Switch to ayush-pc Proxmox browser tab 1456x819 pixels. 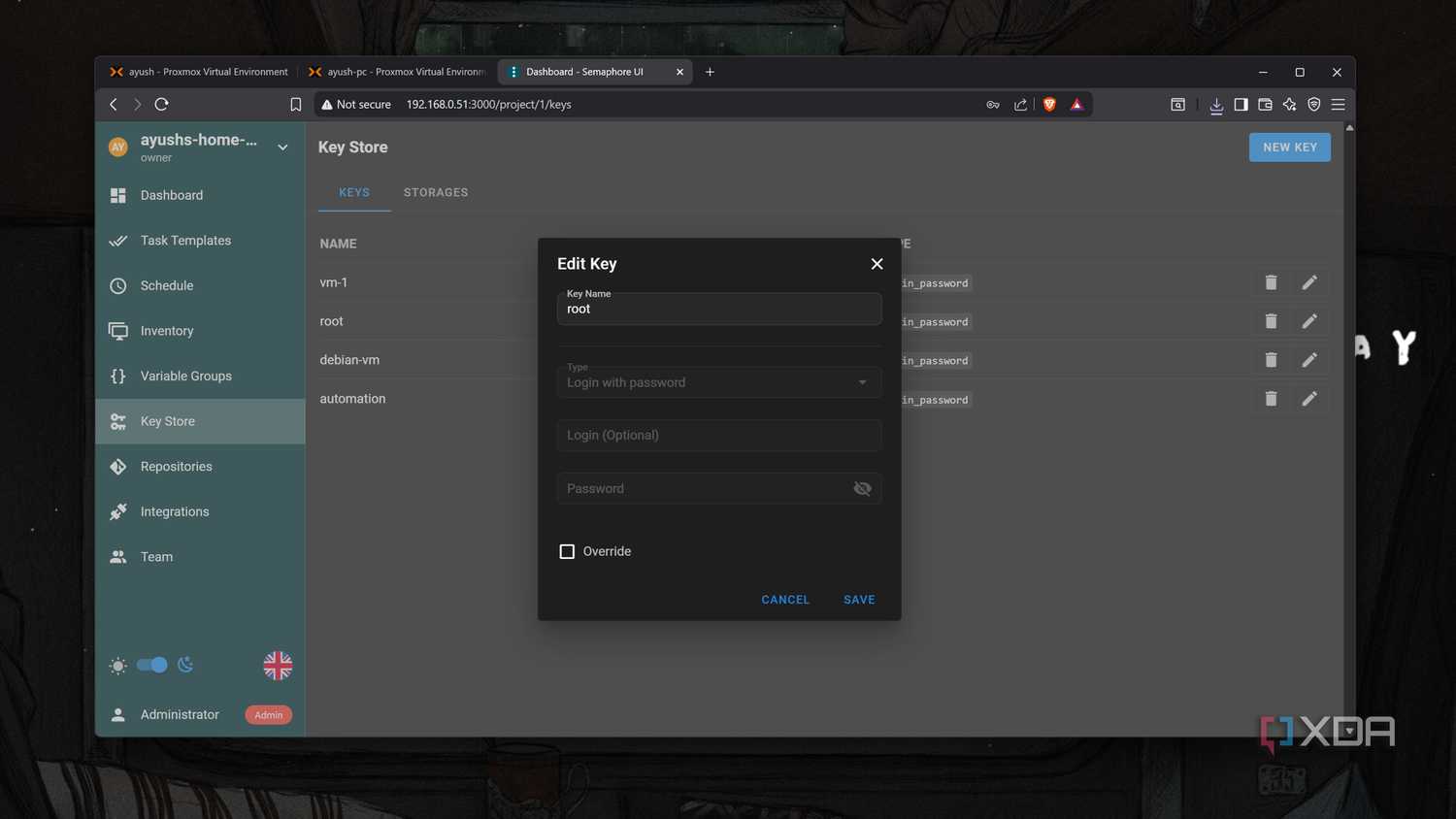398,72
